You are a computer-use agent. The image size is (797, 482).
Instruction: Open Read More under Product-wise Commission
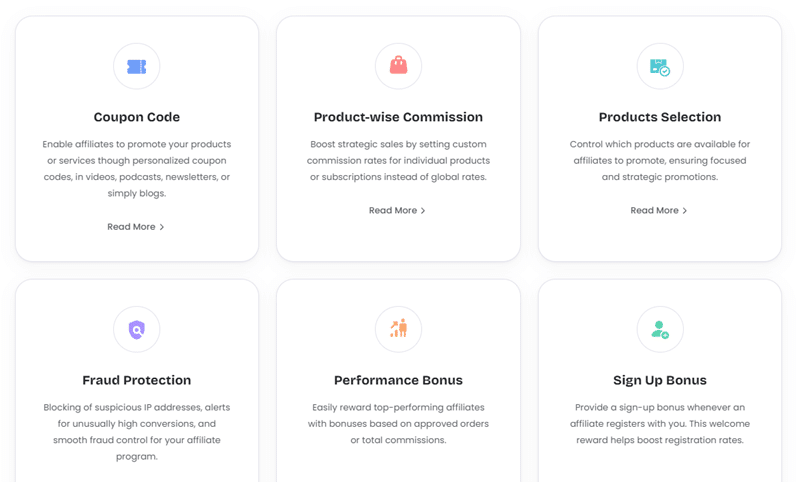coord(397,211)
